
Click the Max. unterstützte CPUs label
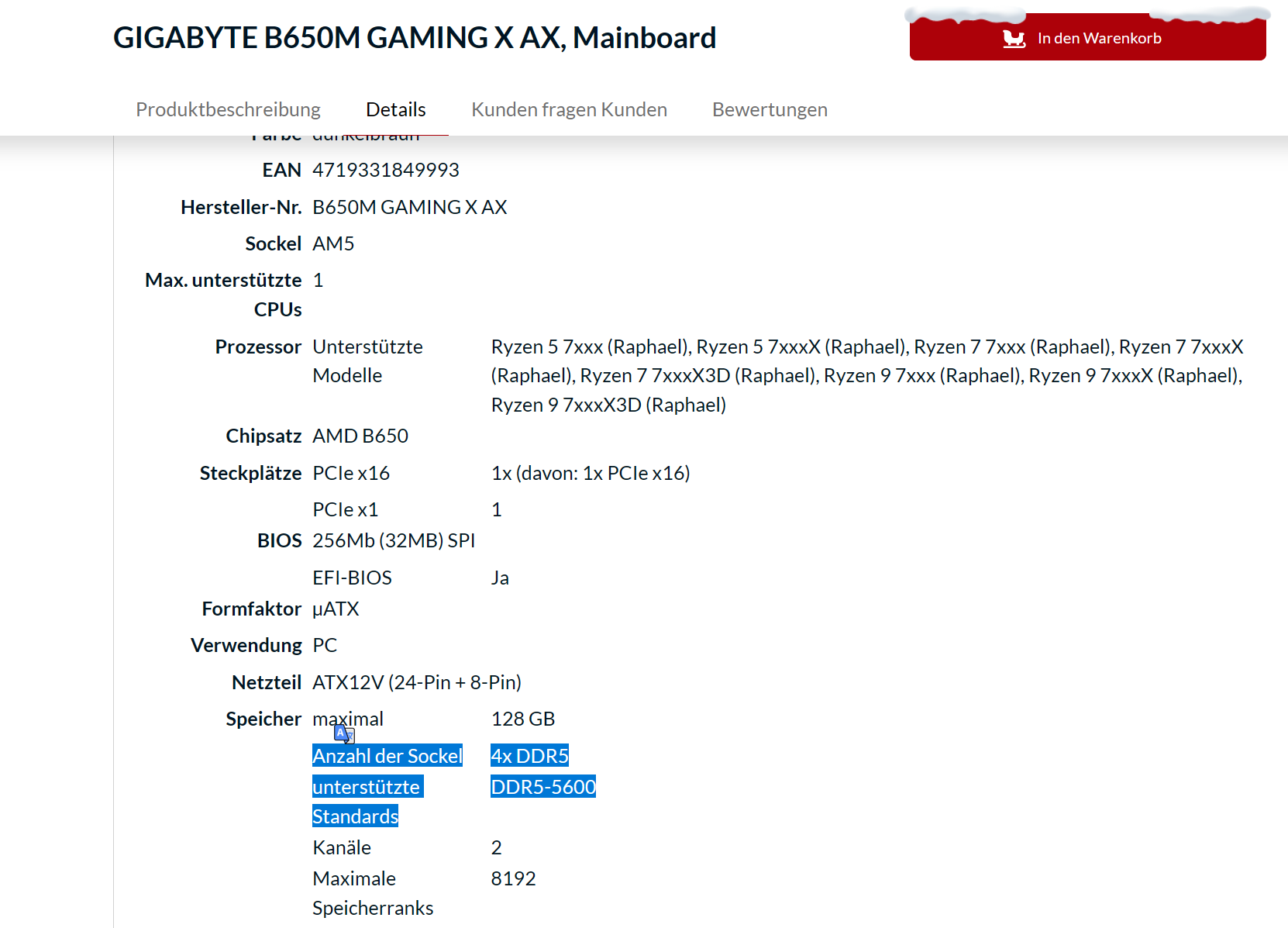pos(223,295)
